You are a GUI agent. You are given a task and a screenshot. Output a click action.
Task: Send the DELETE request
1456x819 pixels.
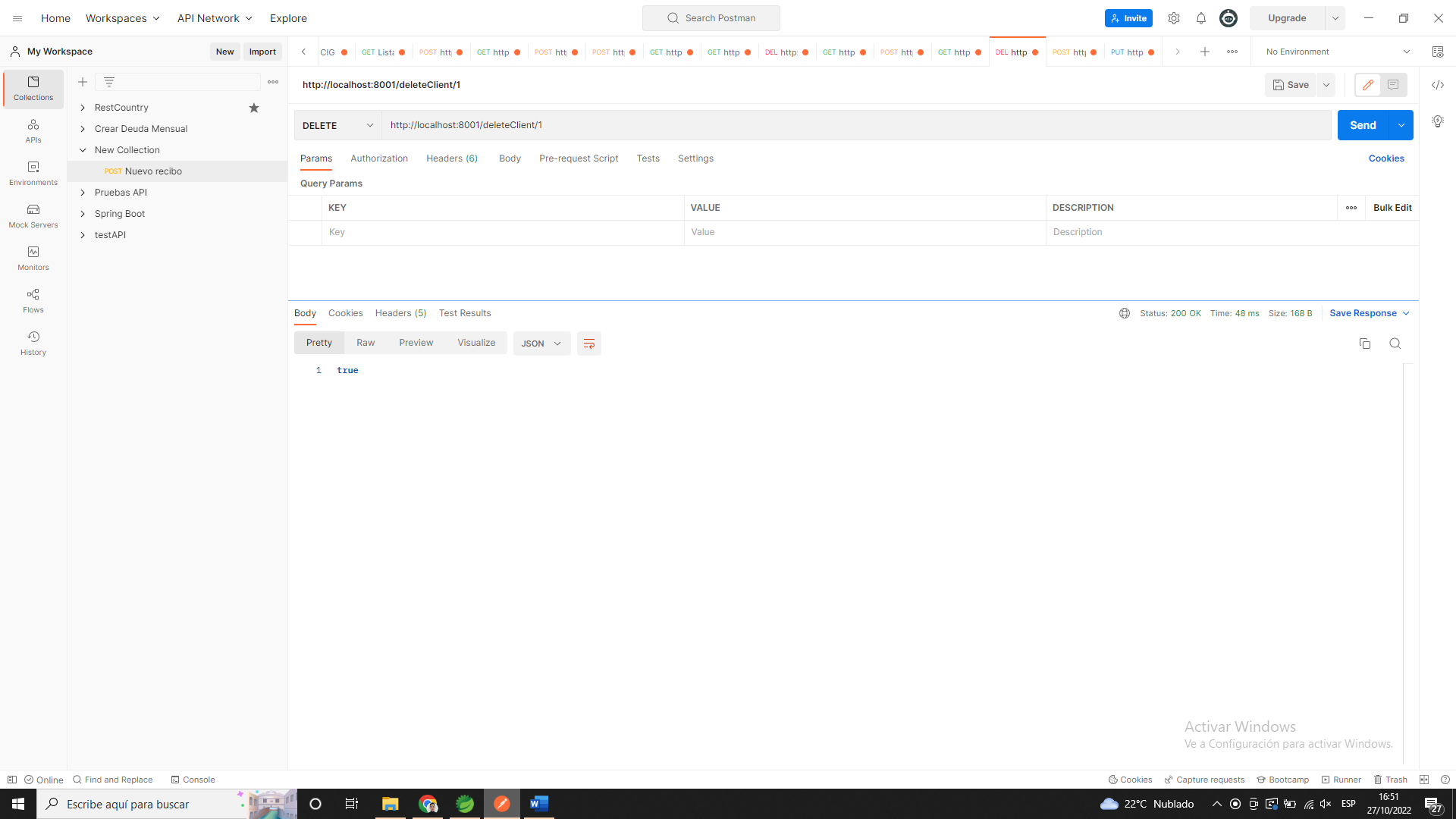1362,125
